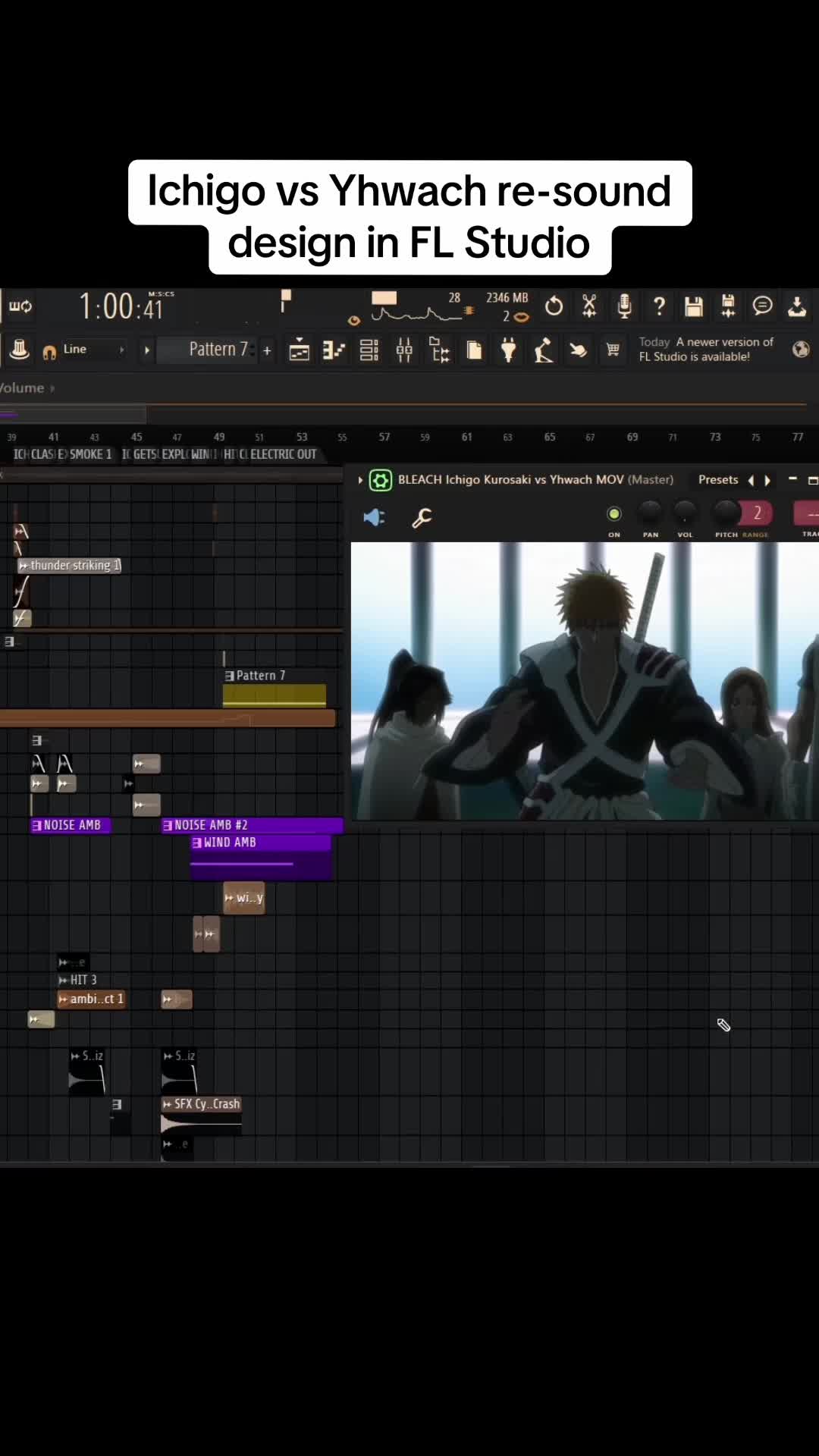The width and height of the screenshot is (819, 1456).
Task: Save the project with the floppy disk icon
Action: 693,306
